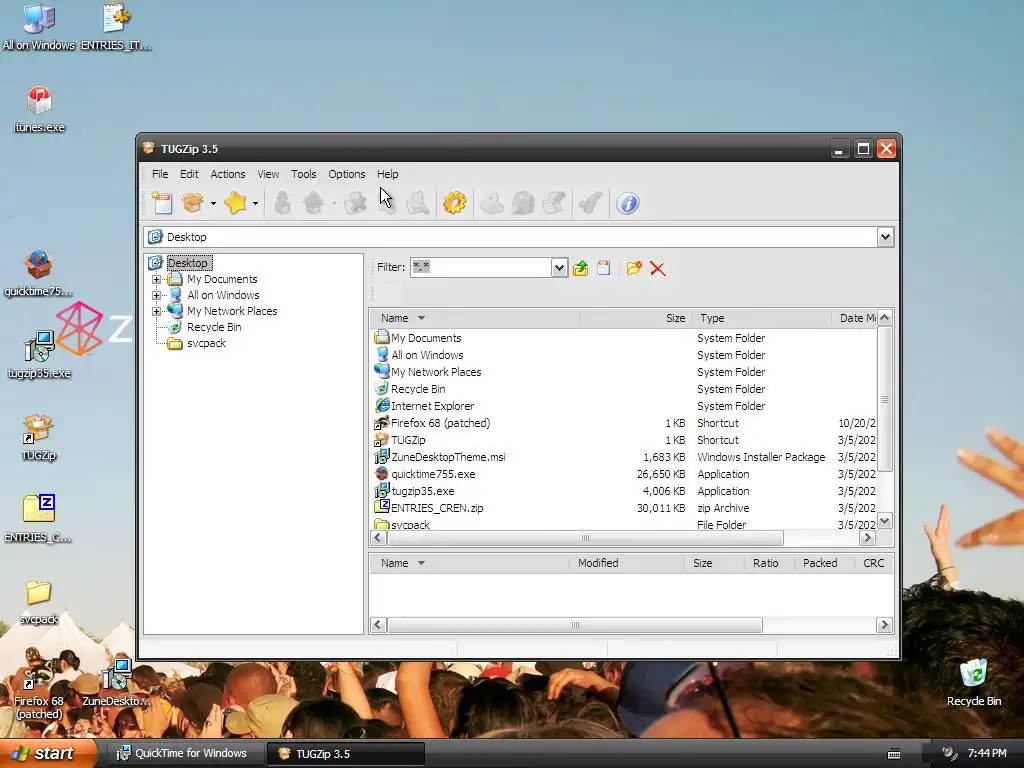Open the dropdown arrow beside Open Archive icon

click(213, 204)
